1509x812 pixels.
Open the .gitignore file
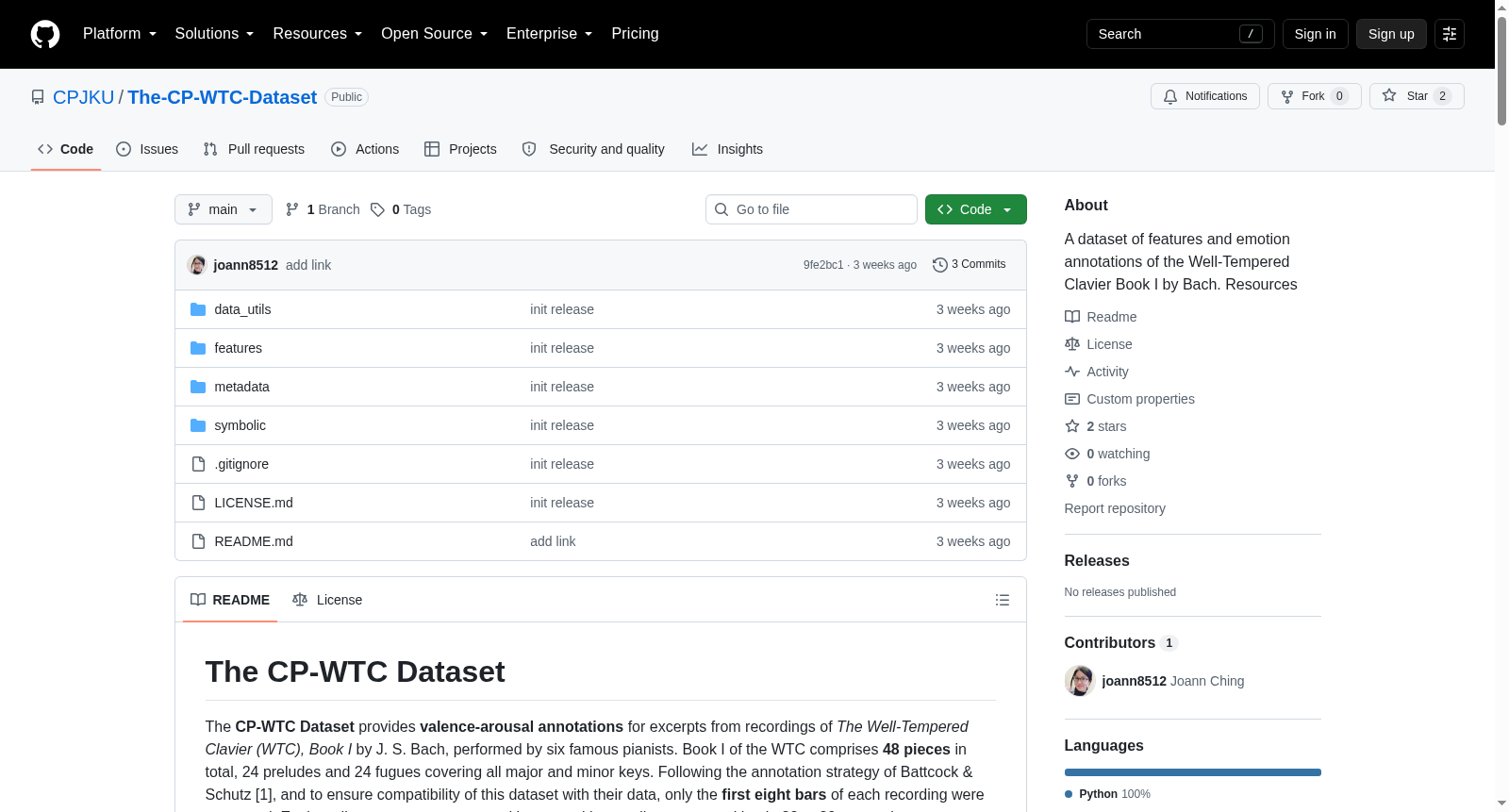(241, 464)
